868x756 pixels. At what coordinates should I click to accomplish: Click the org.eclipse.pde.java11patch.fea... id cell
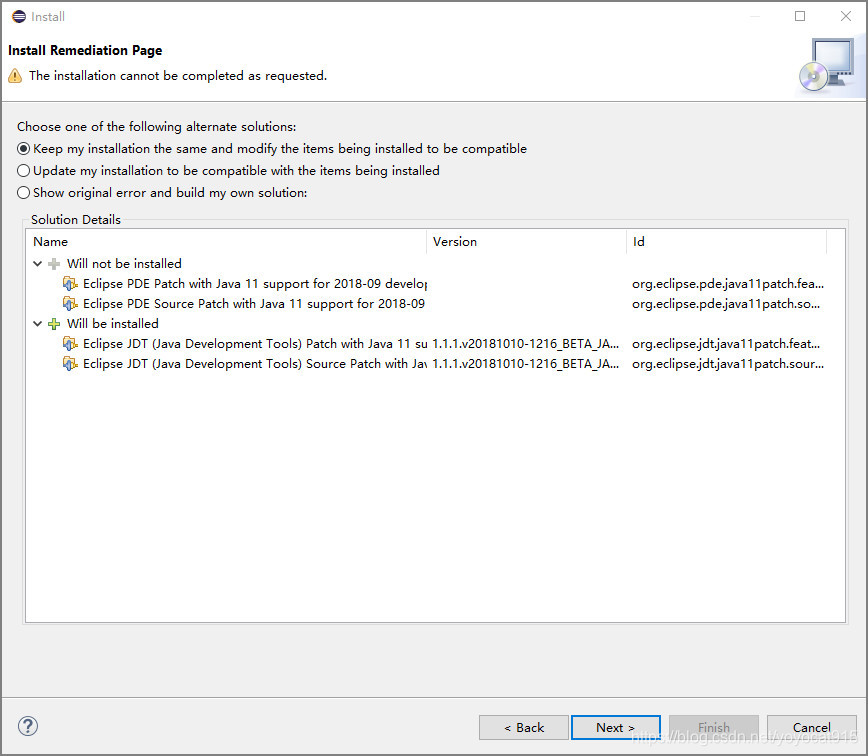tap(728, 284)
